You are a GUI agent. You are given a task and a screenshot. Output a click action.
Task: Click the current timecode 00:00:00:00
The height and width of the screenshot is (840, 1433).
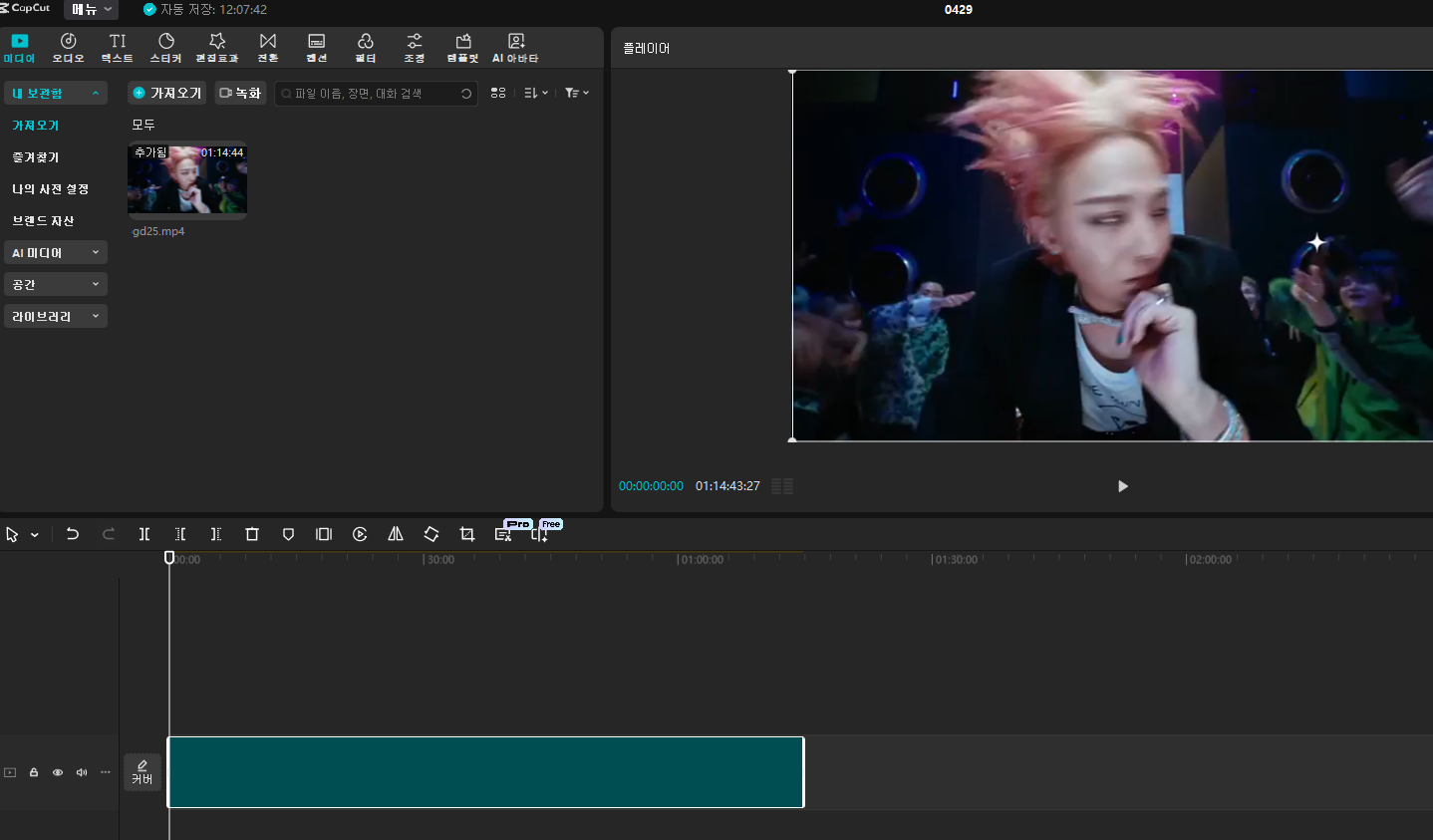(651, 486)
